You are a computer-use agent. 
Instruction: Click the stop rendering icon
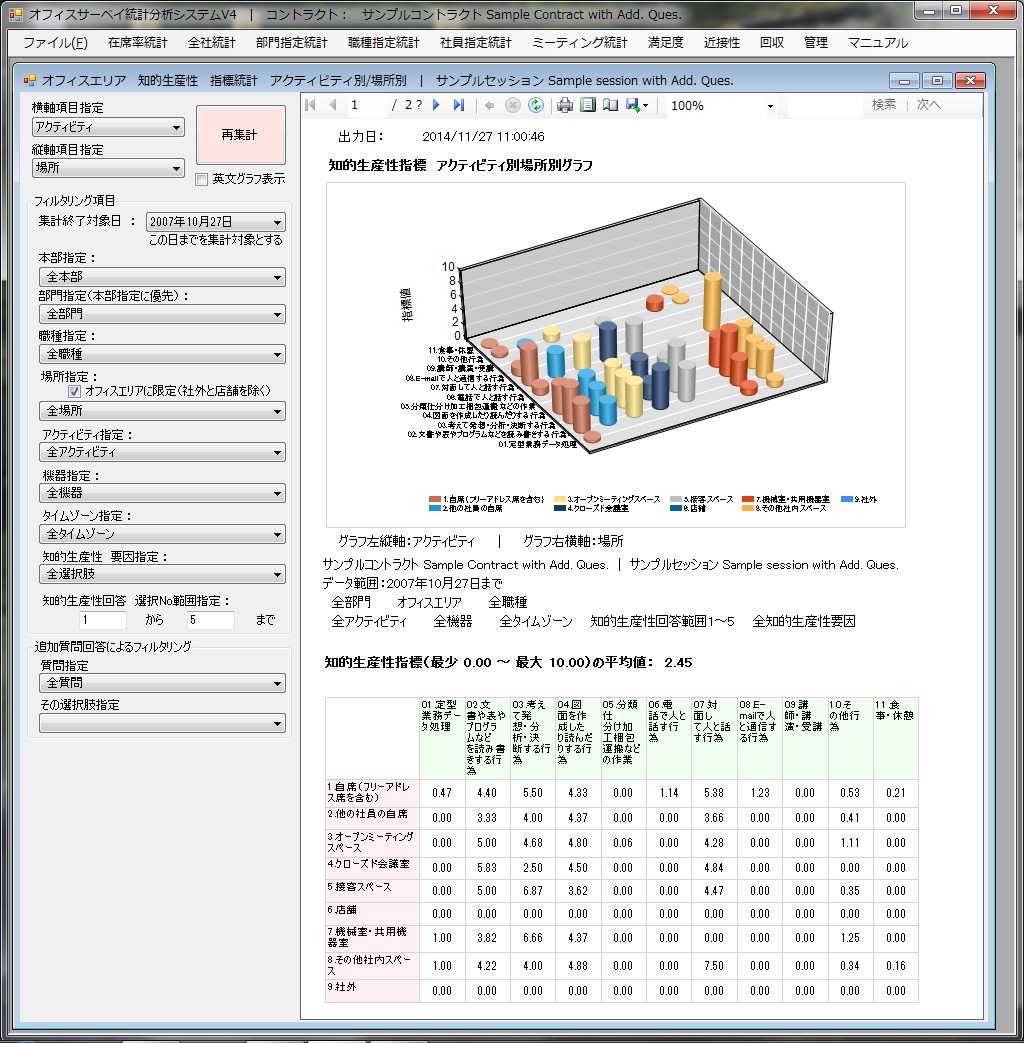(513, 105)
